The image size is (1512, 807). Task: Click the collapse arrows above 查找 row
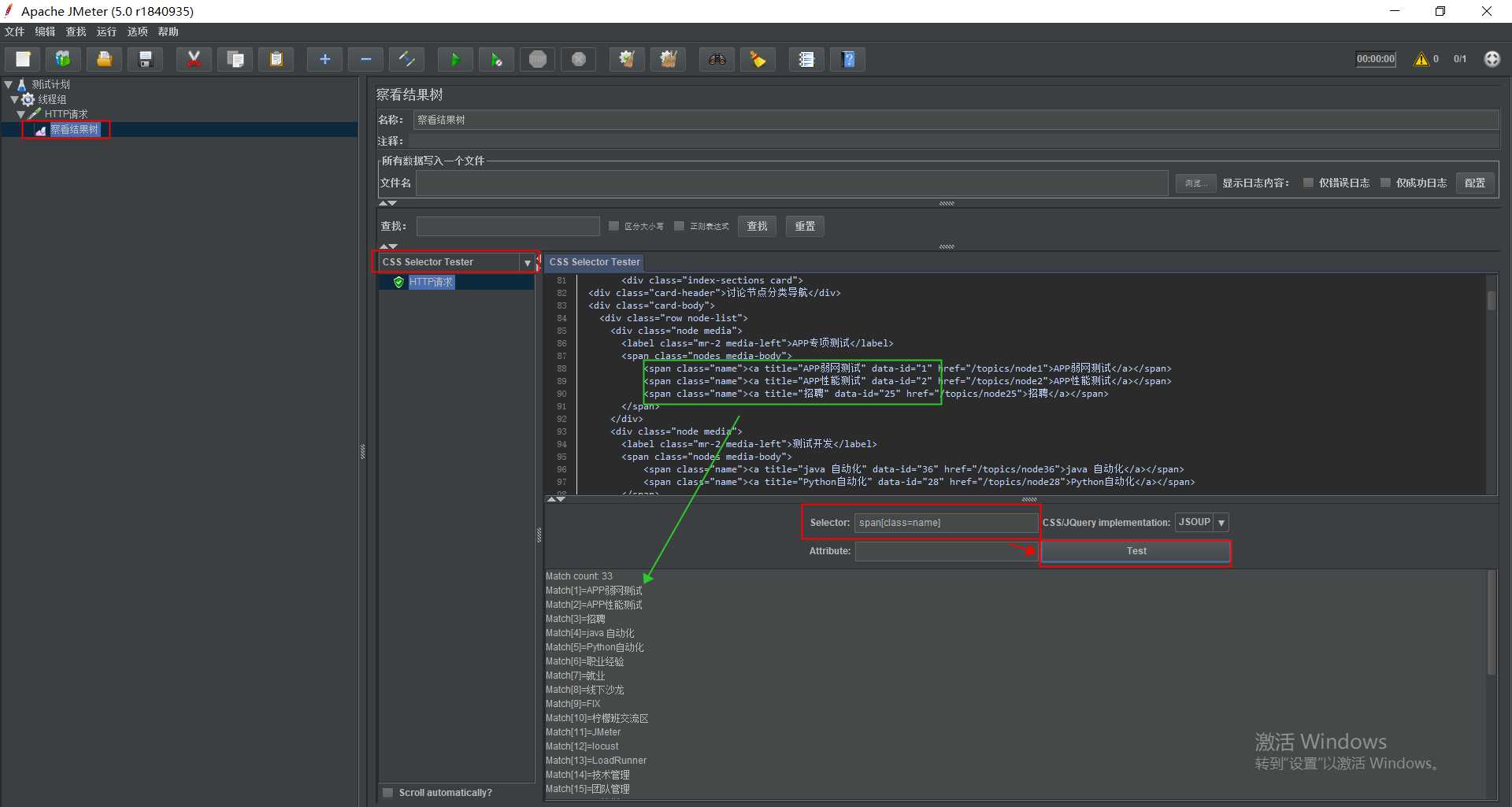[388, 204]
